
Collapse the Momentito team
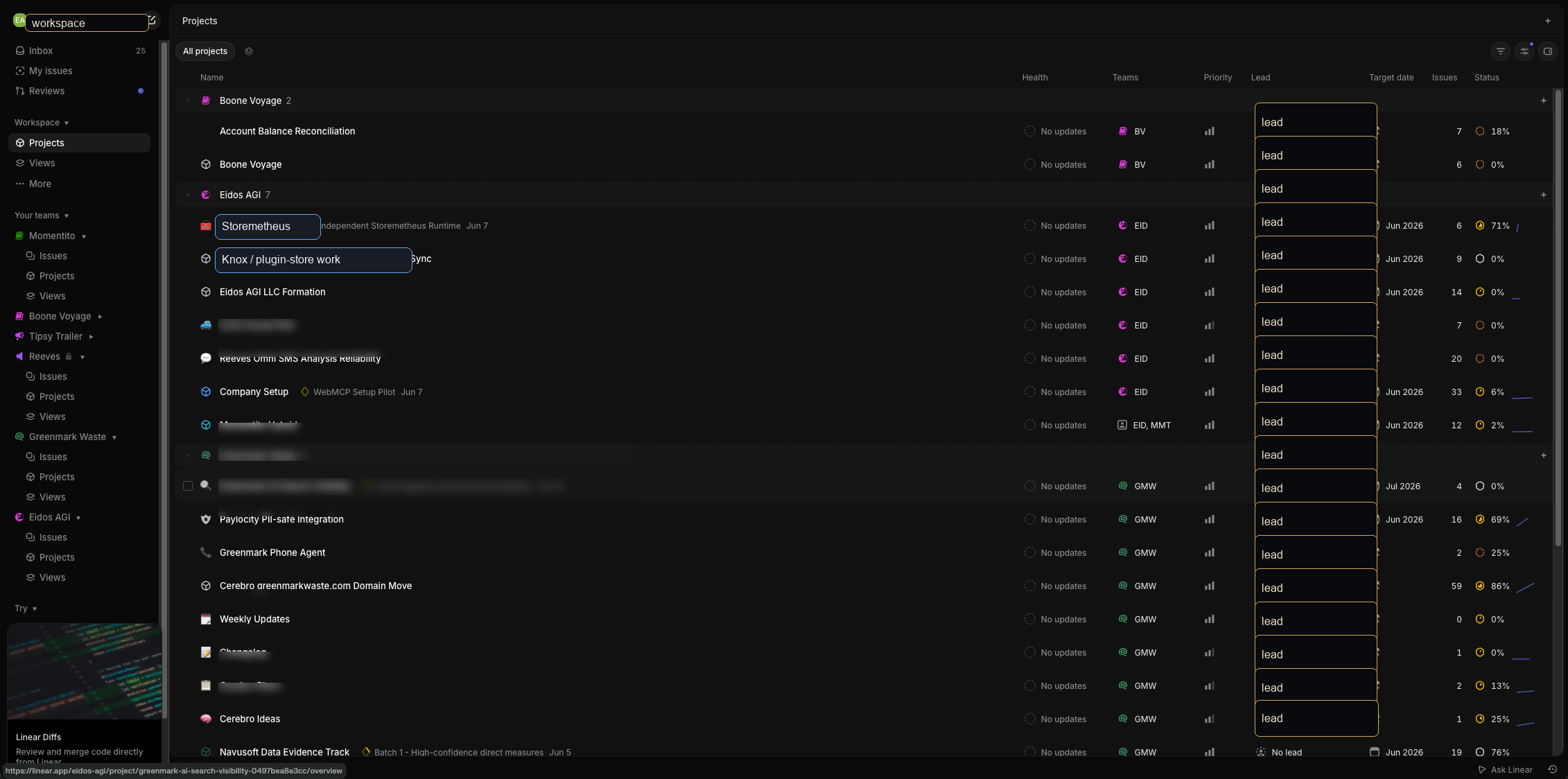[84, 236]
